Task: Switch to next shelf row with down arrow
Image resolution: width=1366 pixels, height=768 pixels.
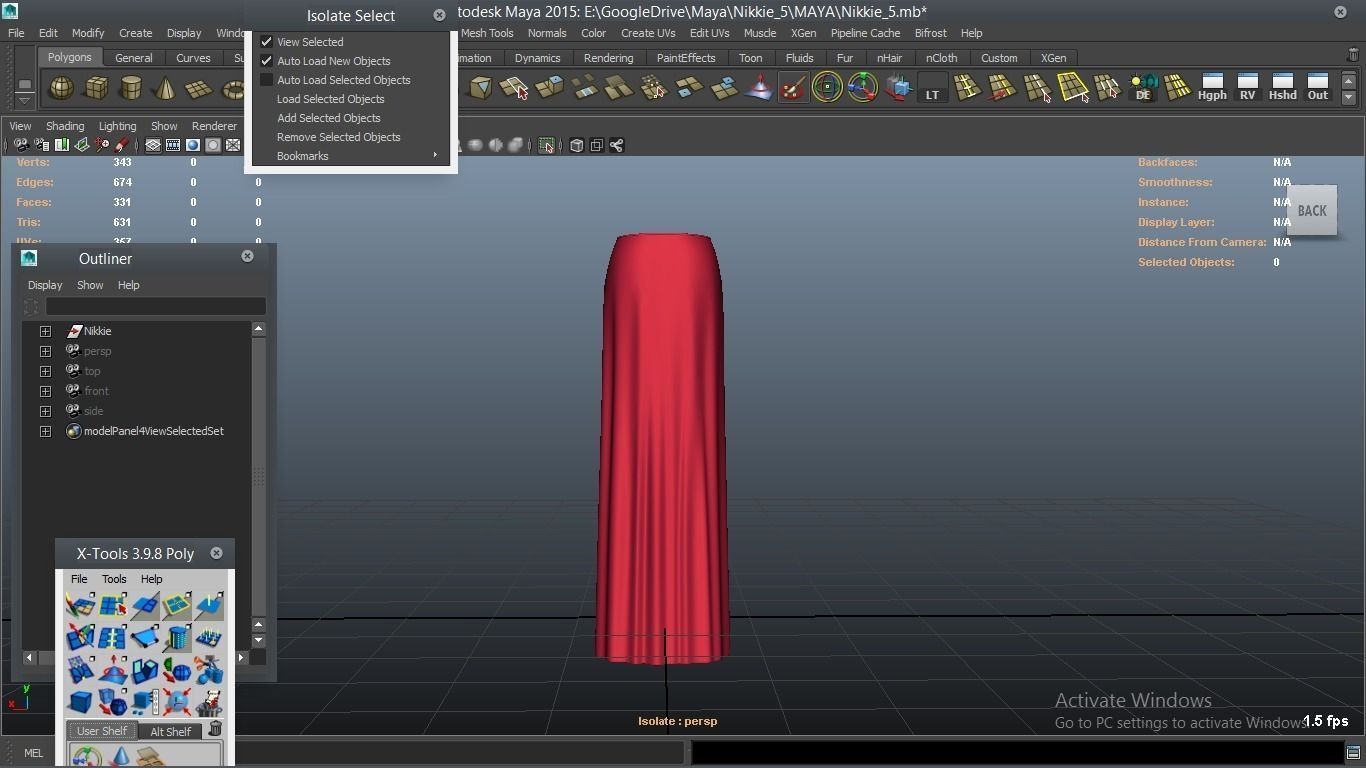Action: point(1348,97)
